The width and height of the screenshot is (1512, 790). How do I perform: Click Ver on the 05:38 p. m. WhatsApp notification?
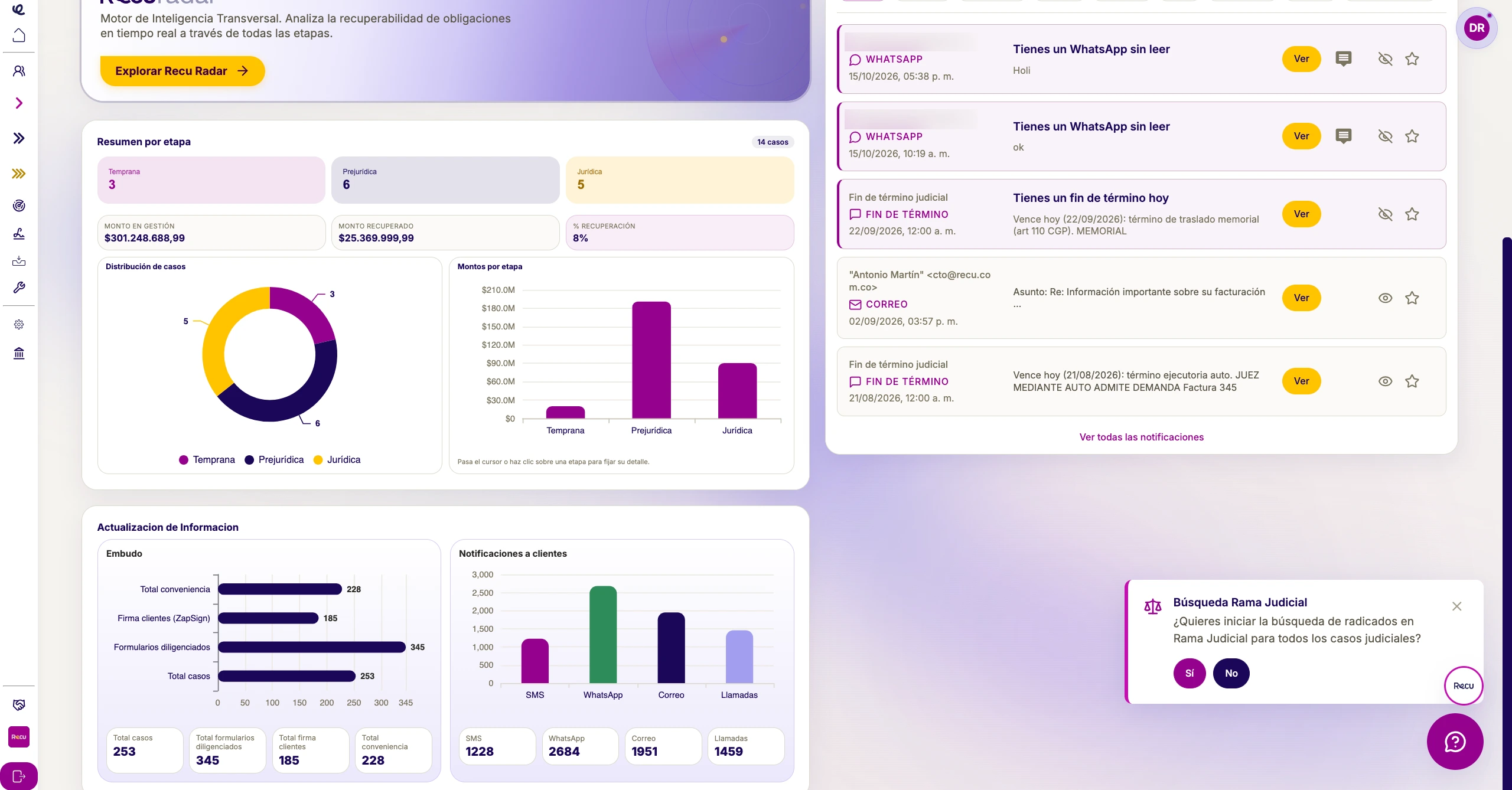[x=1302, y=59]
